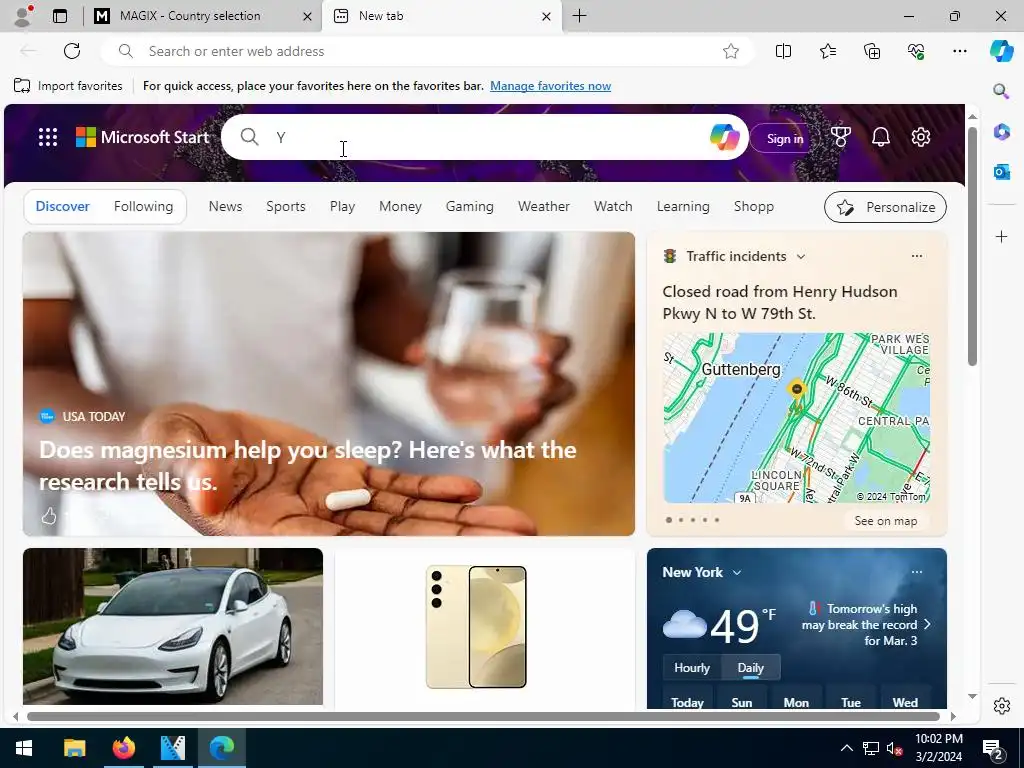Viewport: 1024px width, 768px height.
Task: Select the Discover feed tab
Action: pos(63,206)
